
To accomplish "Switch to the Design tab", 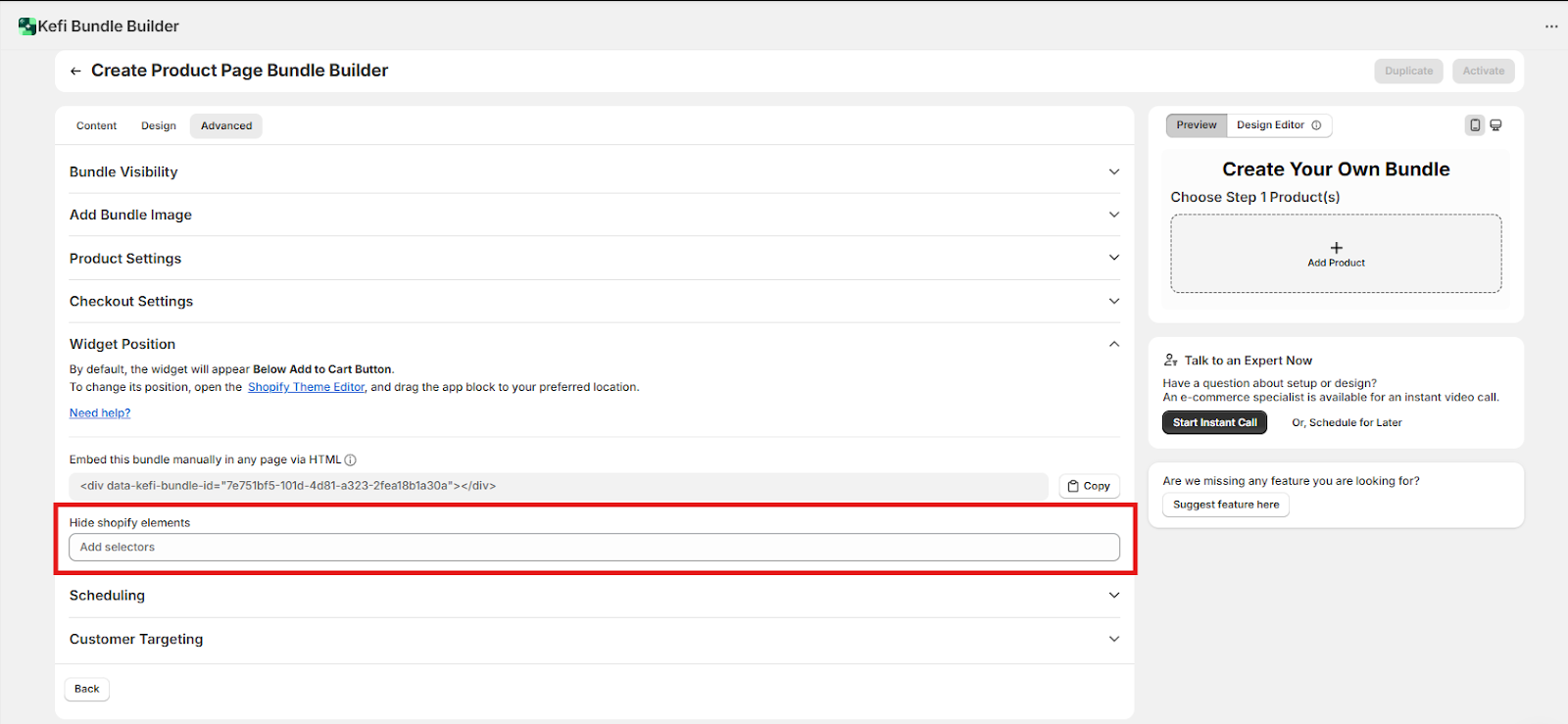I will pyautogui.click(x=159, y=126).
